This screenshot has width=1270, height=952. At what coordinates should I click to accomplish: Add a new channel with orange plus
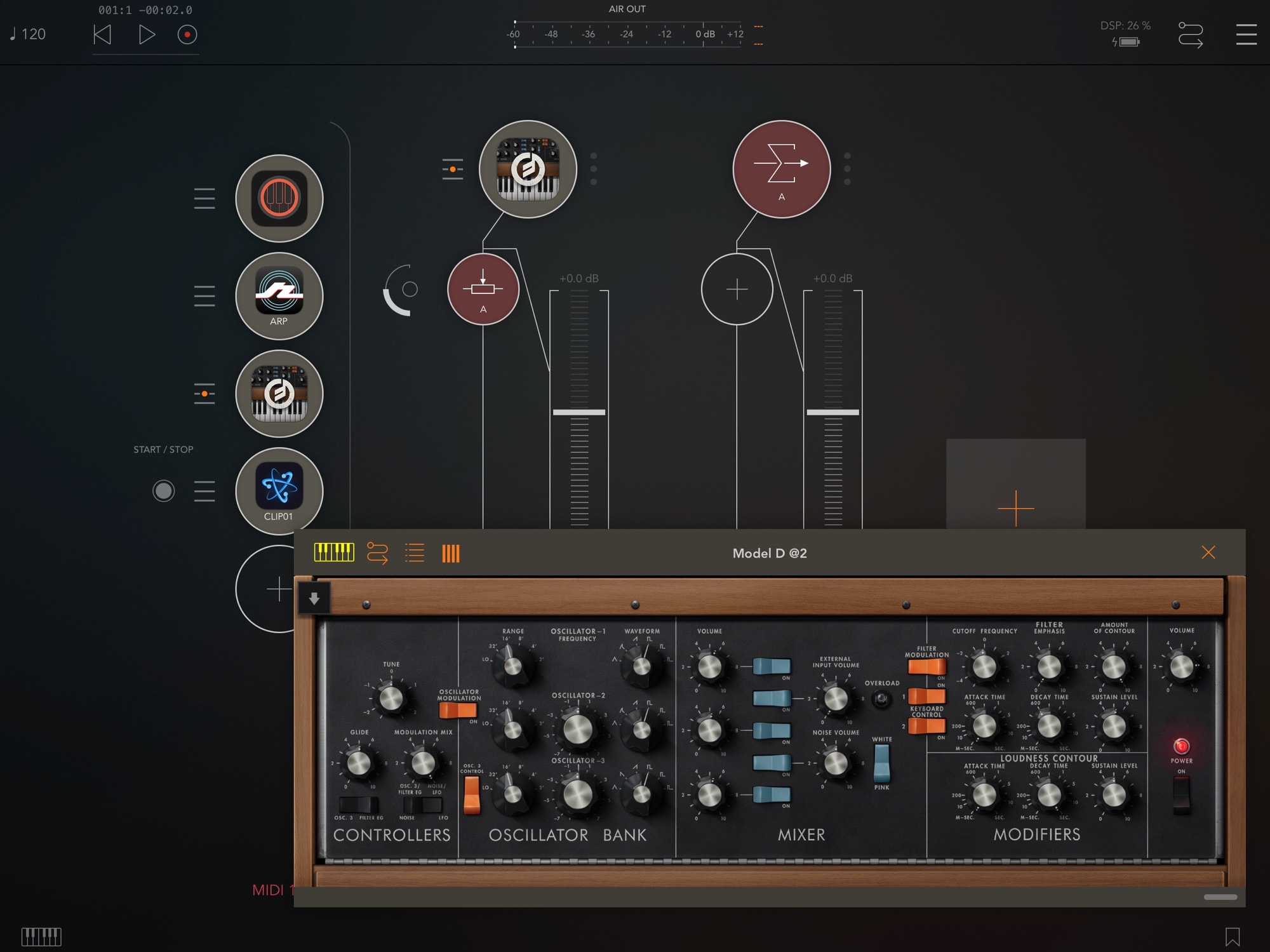1016,508
